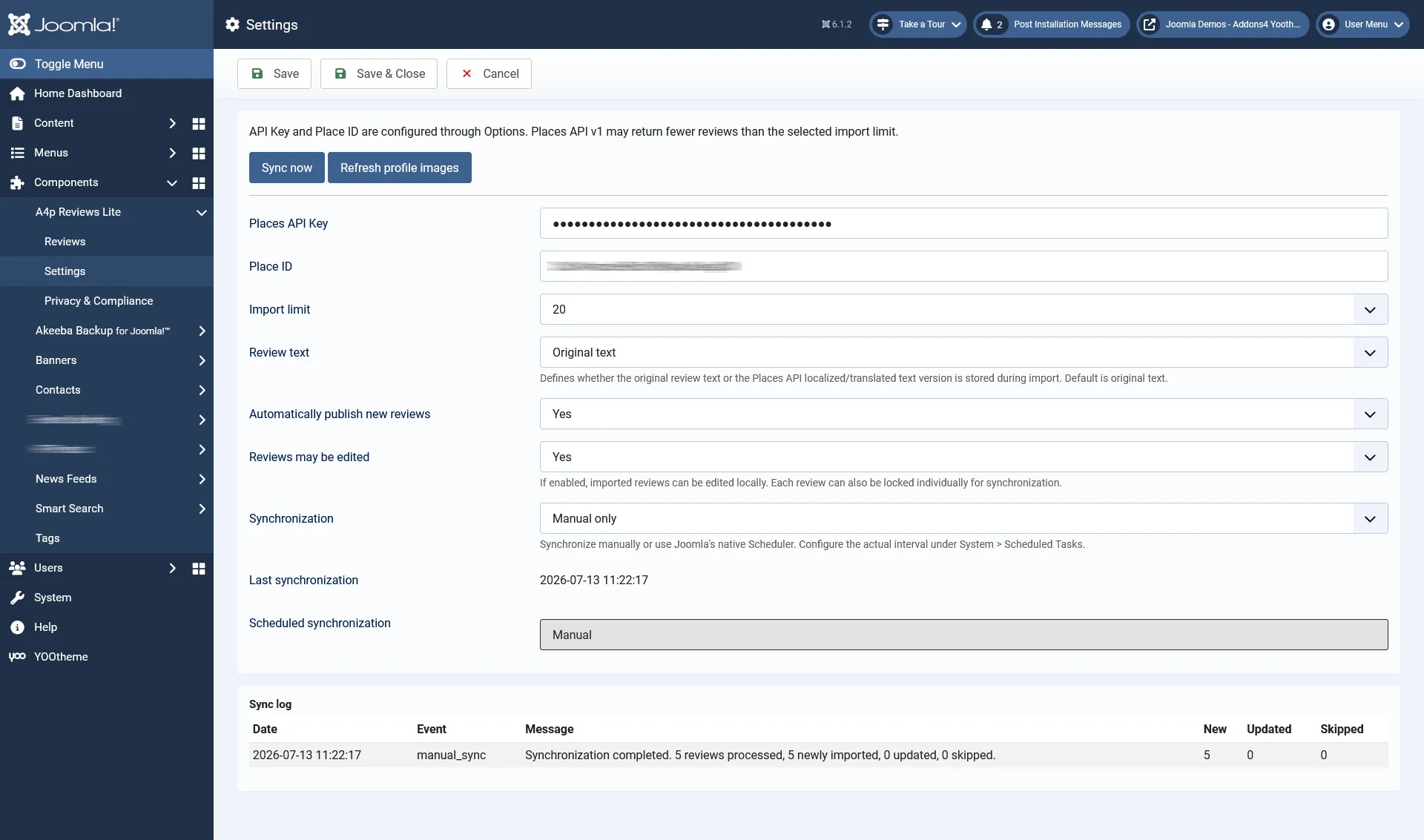Focus the Places API Key field
Image resolution: width=1424 pixels, height=840 pixels.
[963, 223]
